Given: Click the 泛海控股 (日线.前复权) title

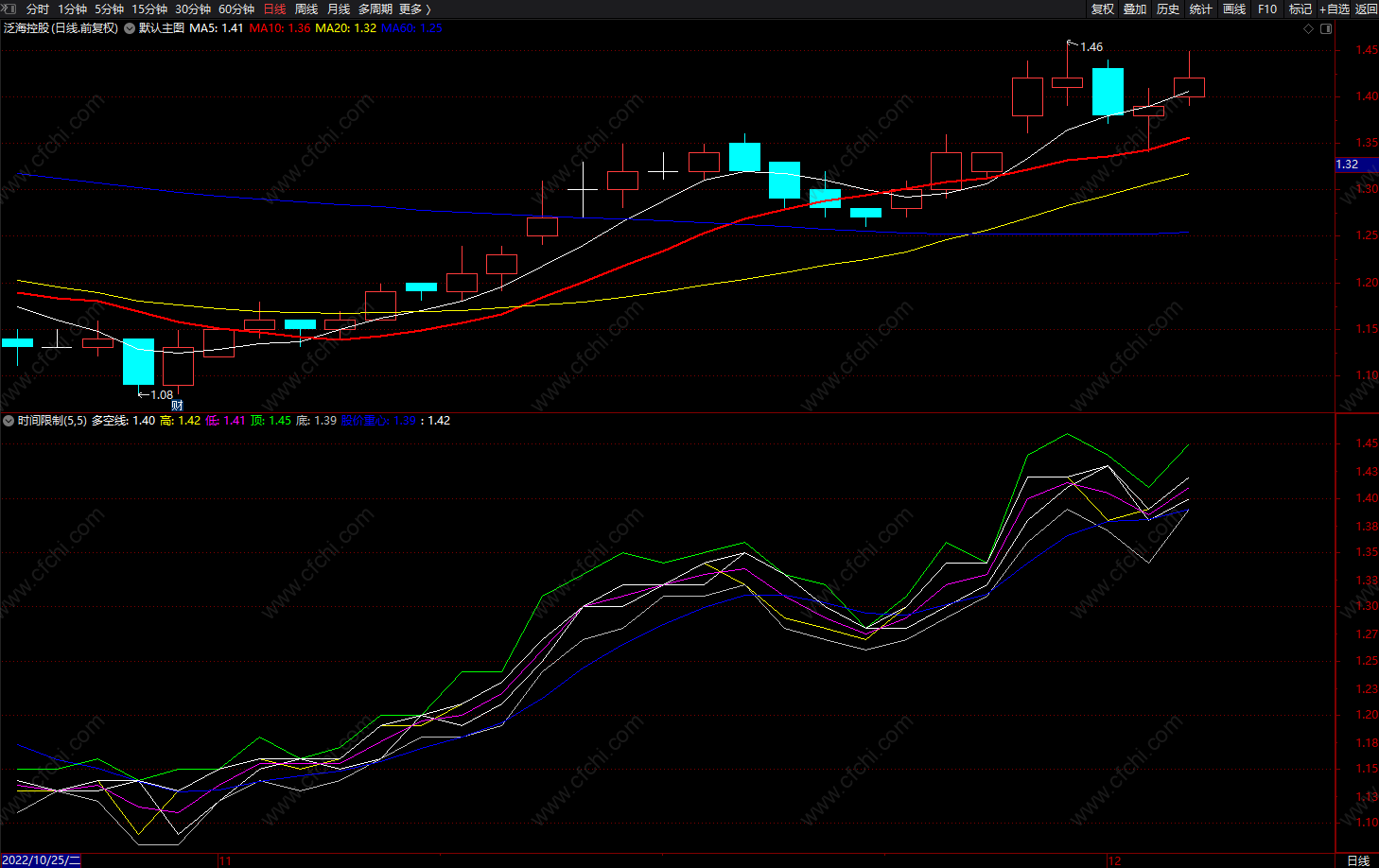Looking at the screenshot, I should 61,28.
